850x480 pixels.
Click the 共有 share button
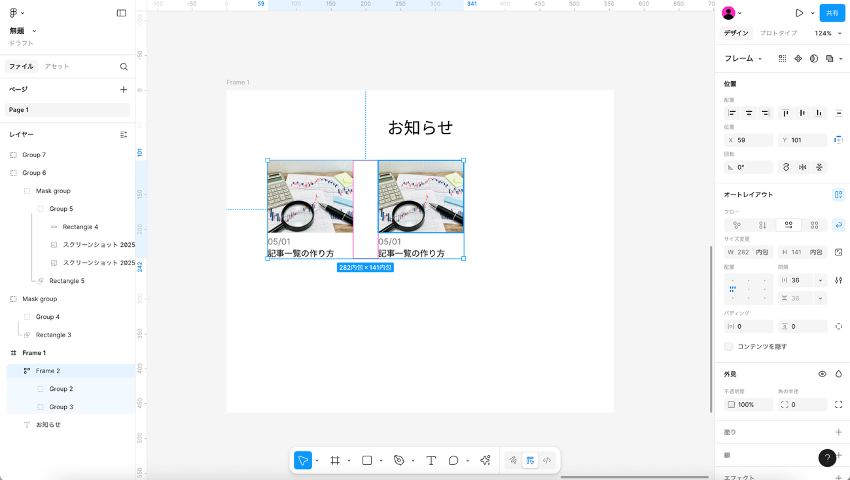832,13
